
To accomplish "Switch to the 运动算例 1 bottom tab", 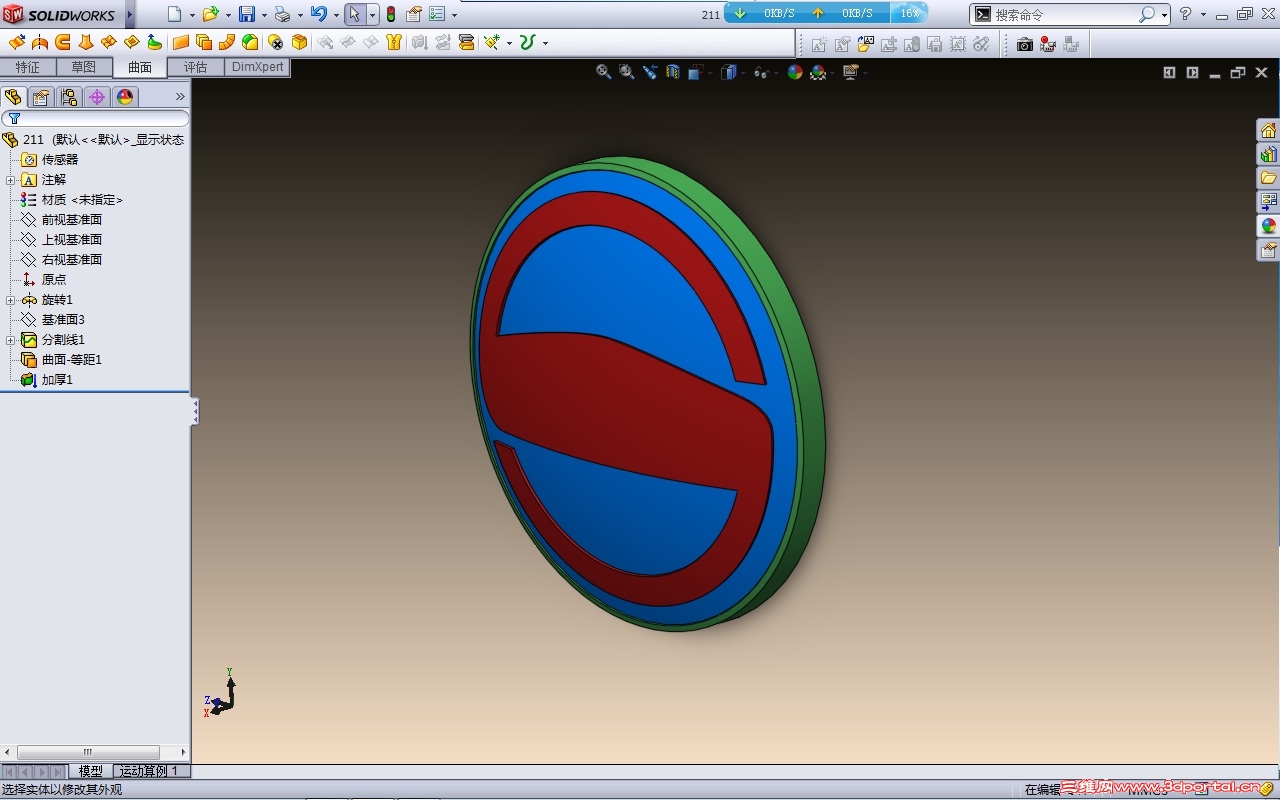I will (149, 771).
